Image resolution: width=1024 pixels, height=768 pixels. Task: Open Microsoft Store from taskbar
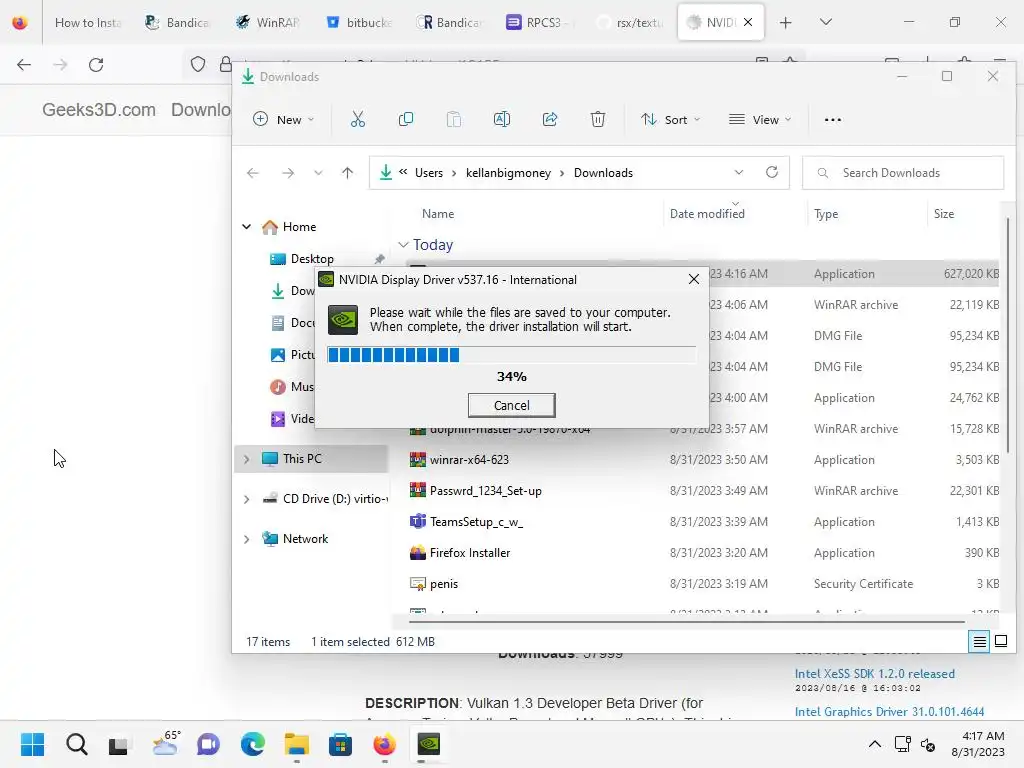(x=340, y=744)
